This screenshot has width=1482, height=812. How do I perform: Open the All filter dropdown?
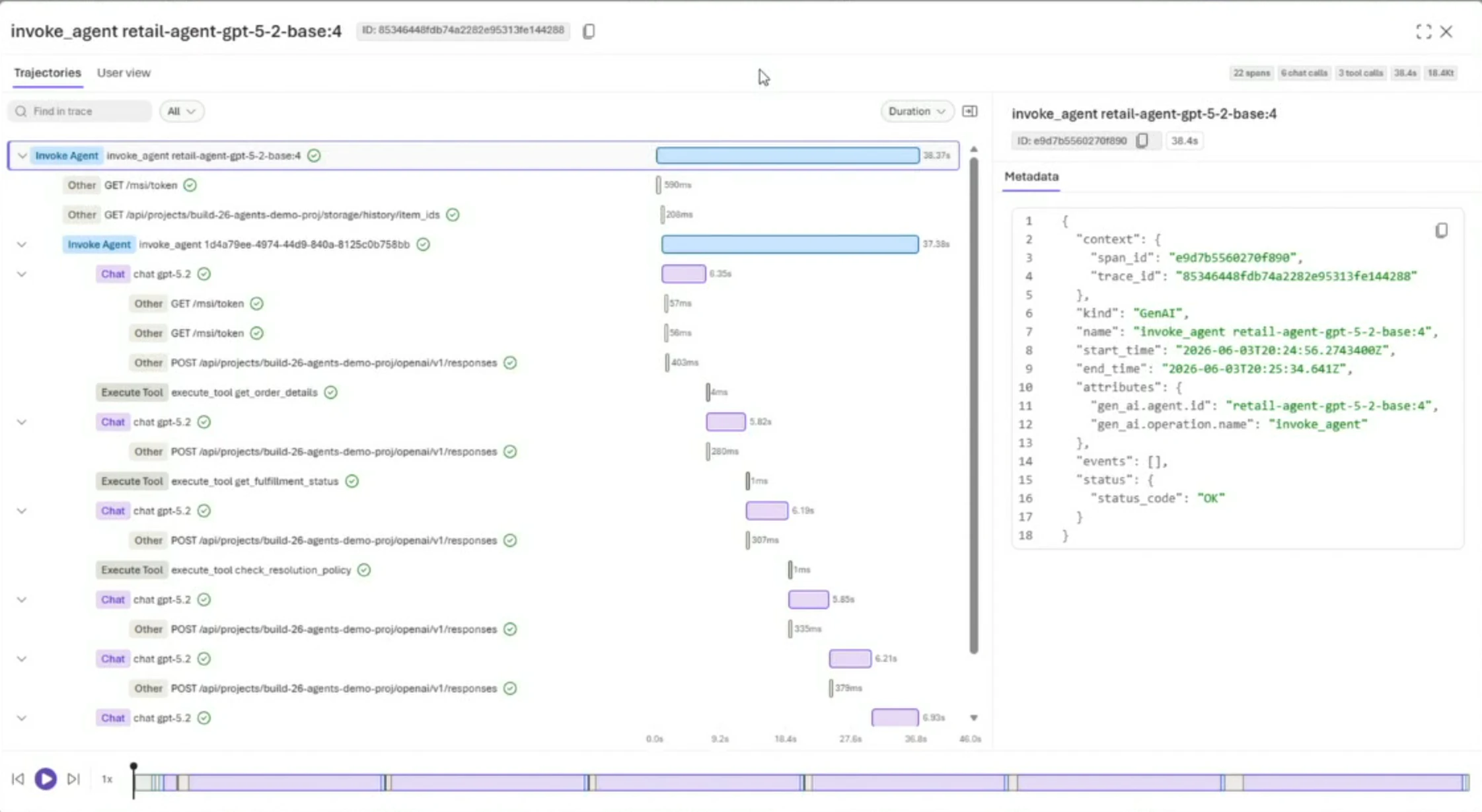point(181,111)
